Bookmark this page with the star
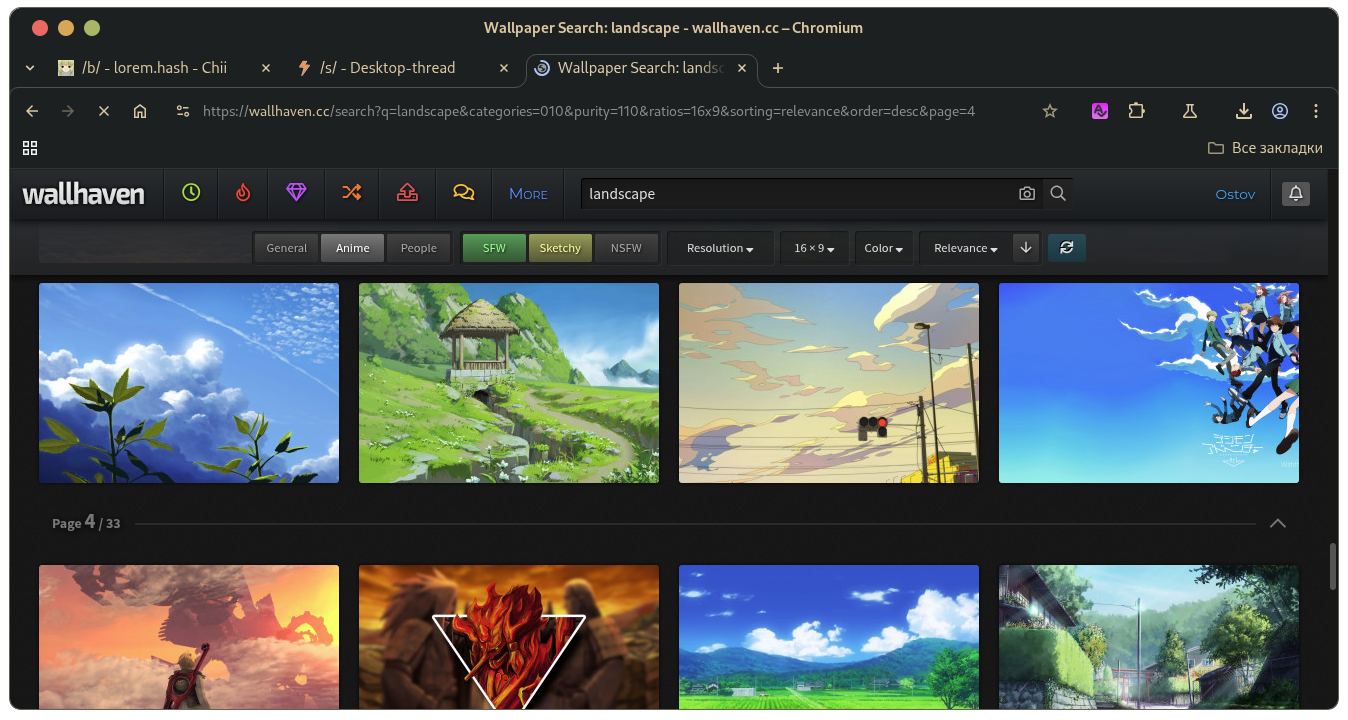Viewport: 1348px width, 720px height. pyautogui.click(x=1050, y=111)
